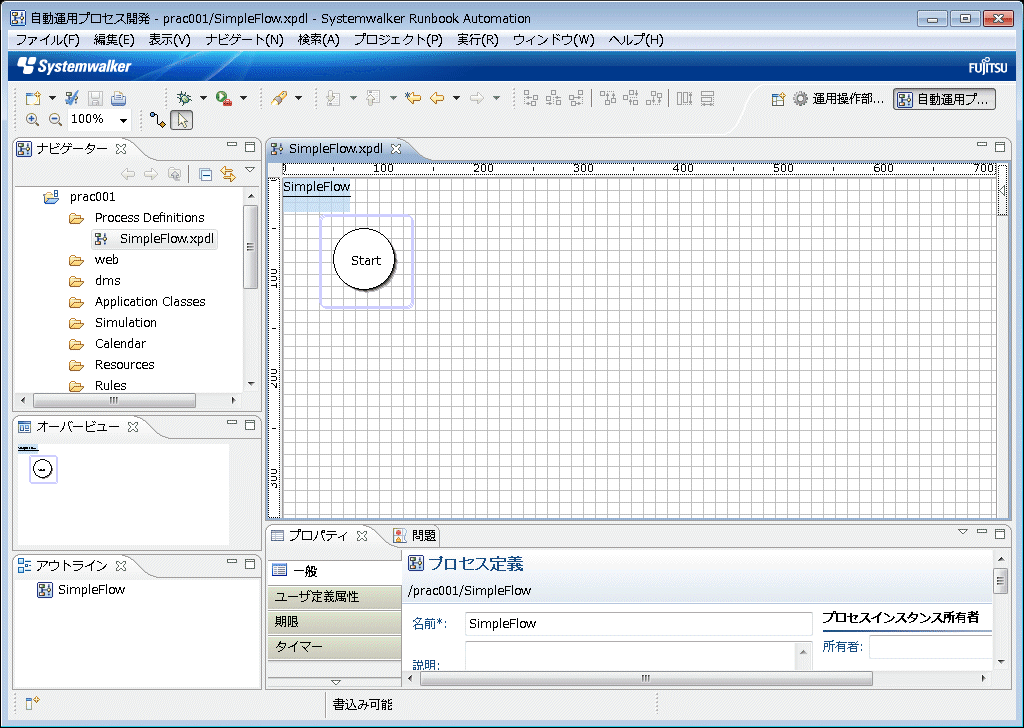Open the Properties view menu triangle
The image size is (1024, 728).
click(963, 532)
